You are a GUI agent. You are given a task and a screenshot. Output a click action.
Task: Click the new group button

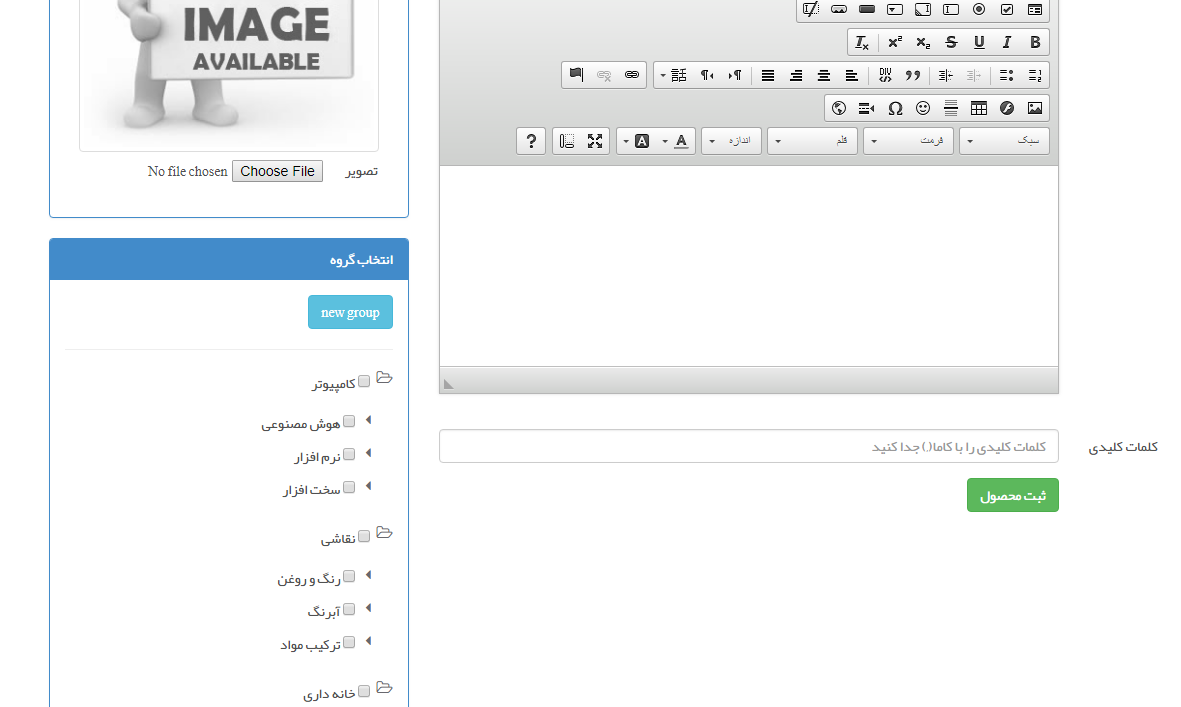(x=350, y=312)
